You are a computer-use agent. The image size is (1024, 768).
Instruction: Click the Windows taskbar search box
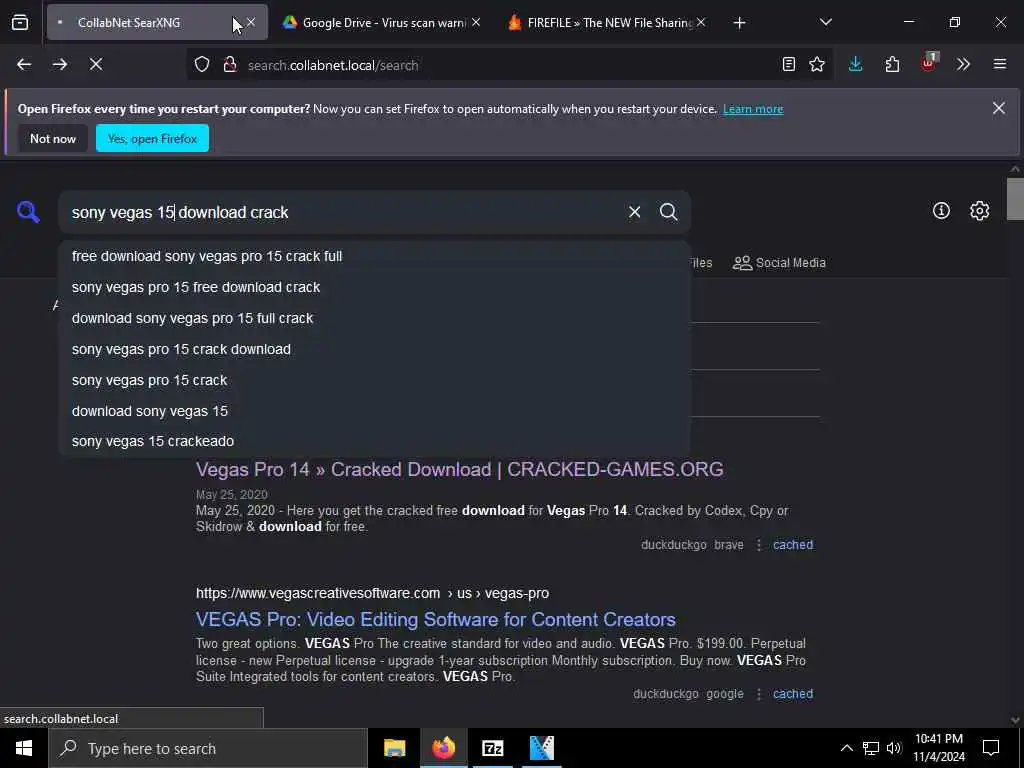pyautogui.click(x=208, y=748)
